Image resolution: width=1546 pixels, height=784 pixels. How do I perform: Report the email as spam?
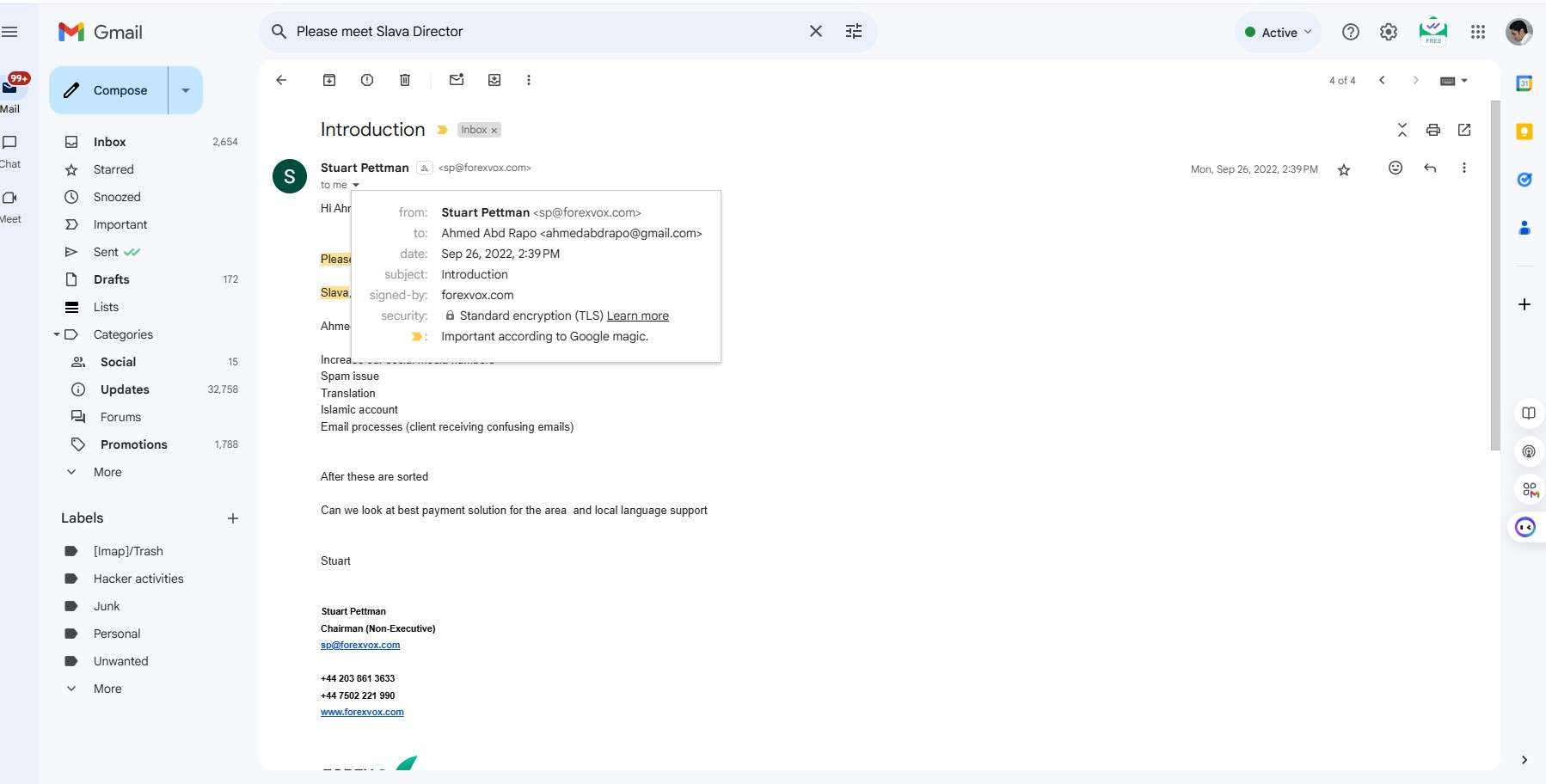pos(367,80)
